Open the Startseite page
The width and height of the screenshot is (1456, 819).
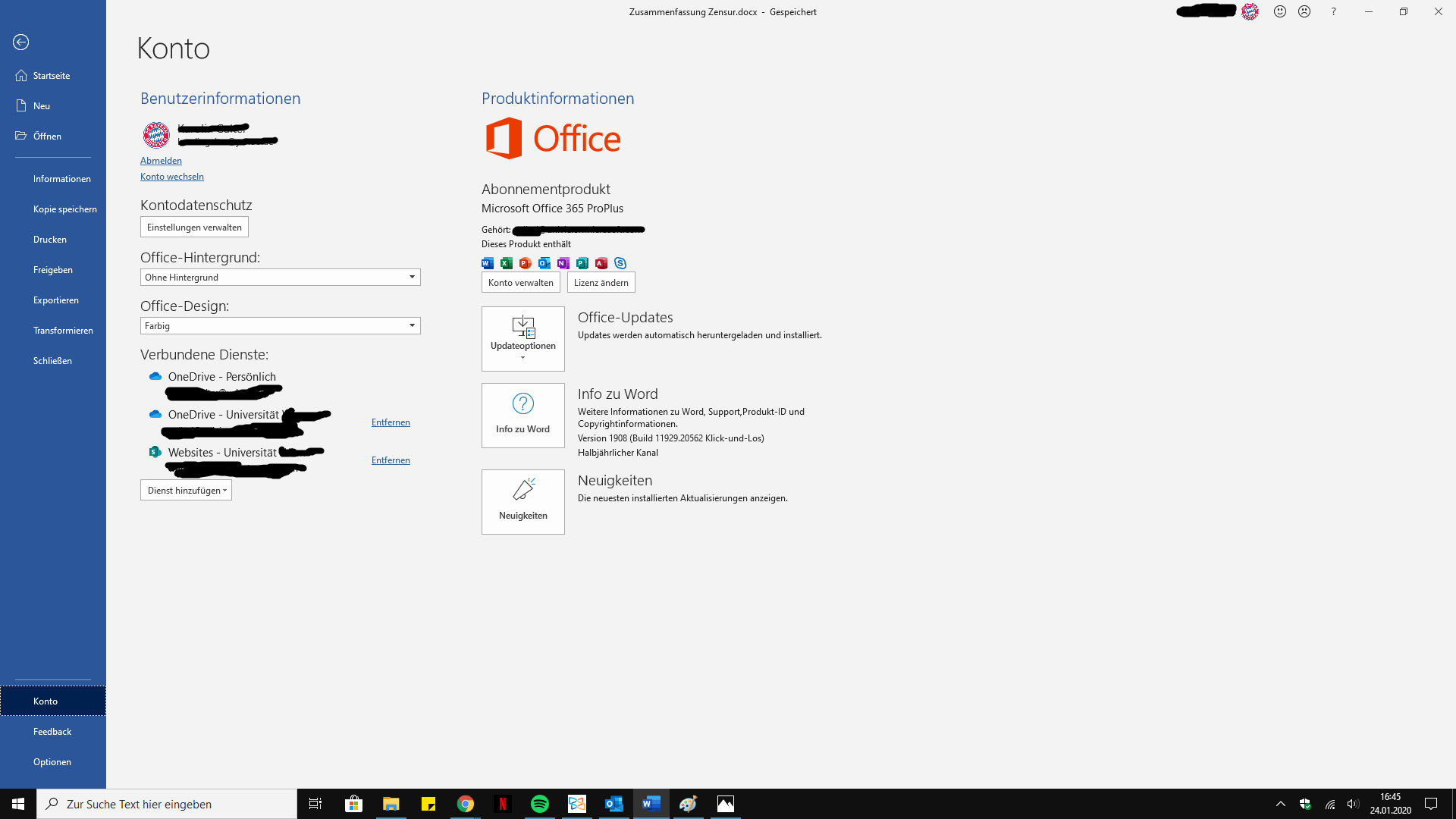click(x=53, y=76)
